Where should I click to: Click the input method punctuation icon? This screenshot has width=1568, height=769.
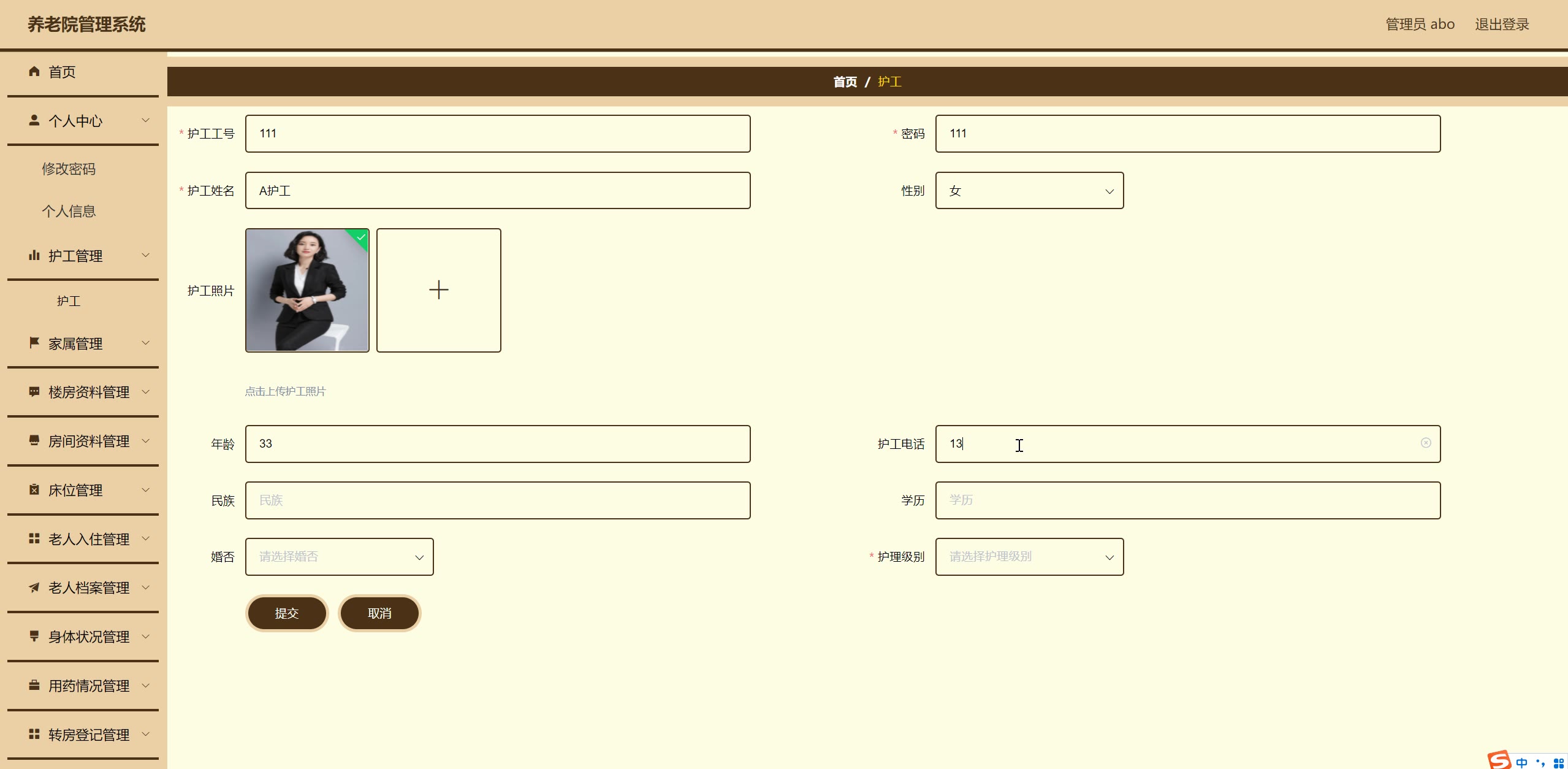(x=1540, y=763)
